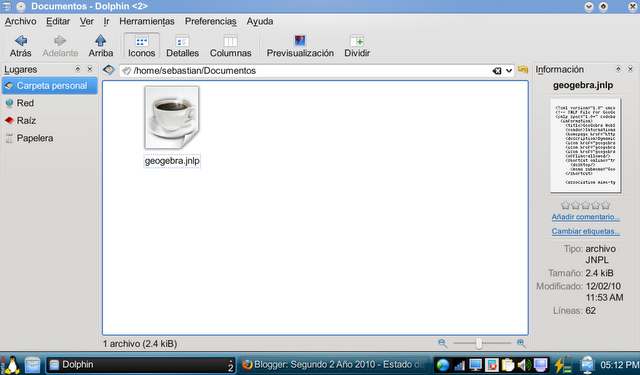Switch to Columnas view mode

230,46
